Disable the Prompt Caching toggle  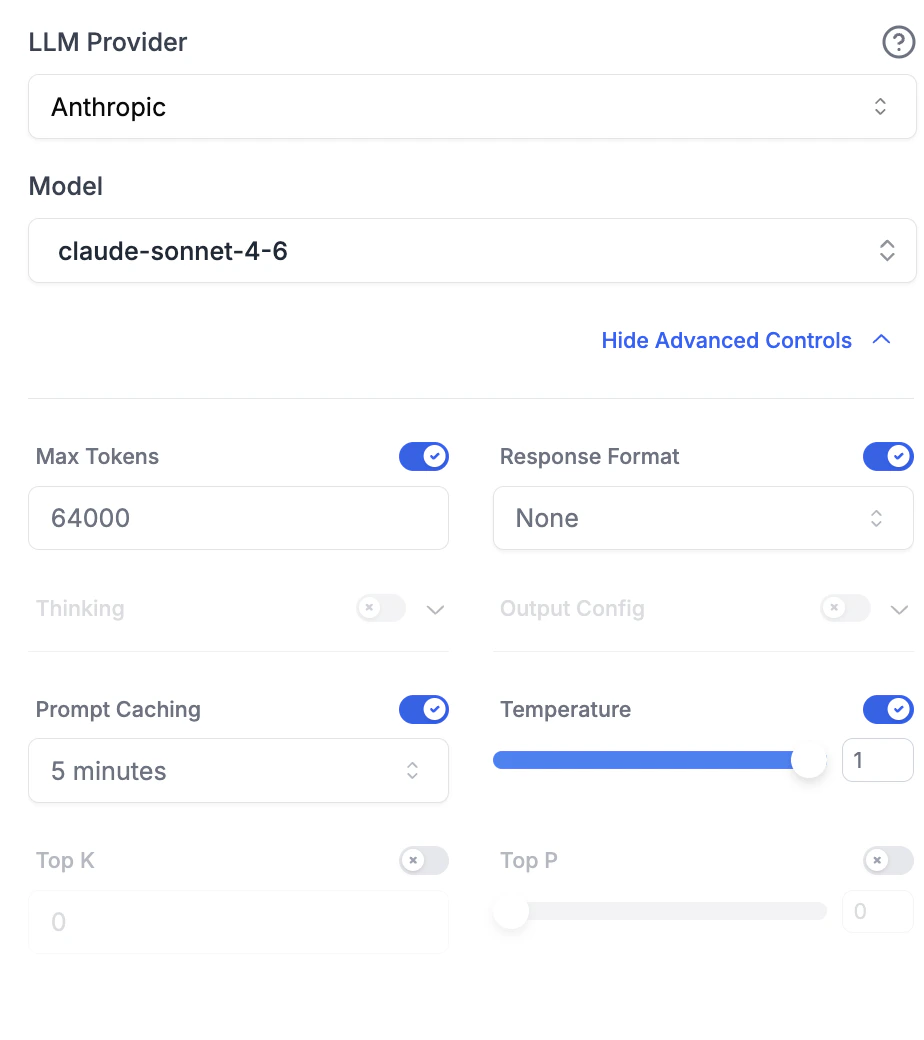point(424,709)
